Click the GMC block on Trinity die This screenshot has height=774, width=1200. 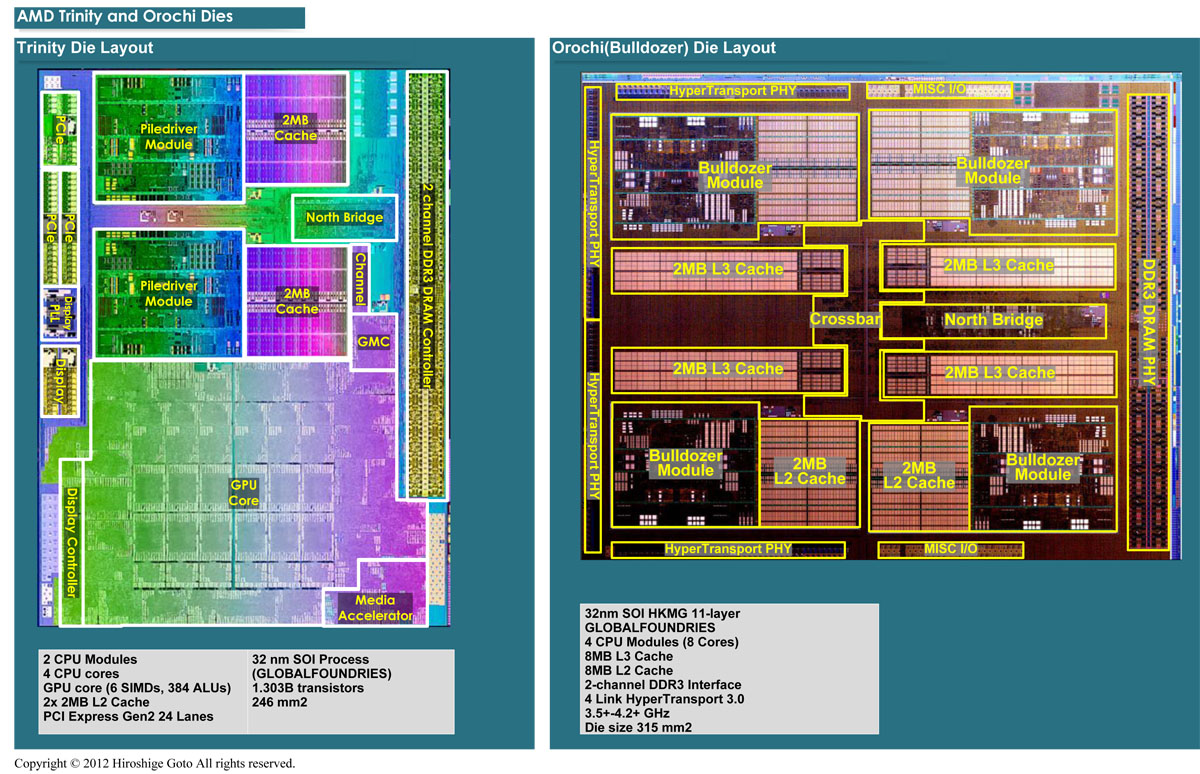tap(372, 342)
